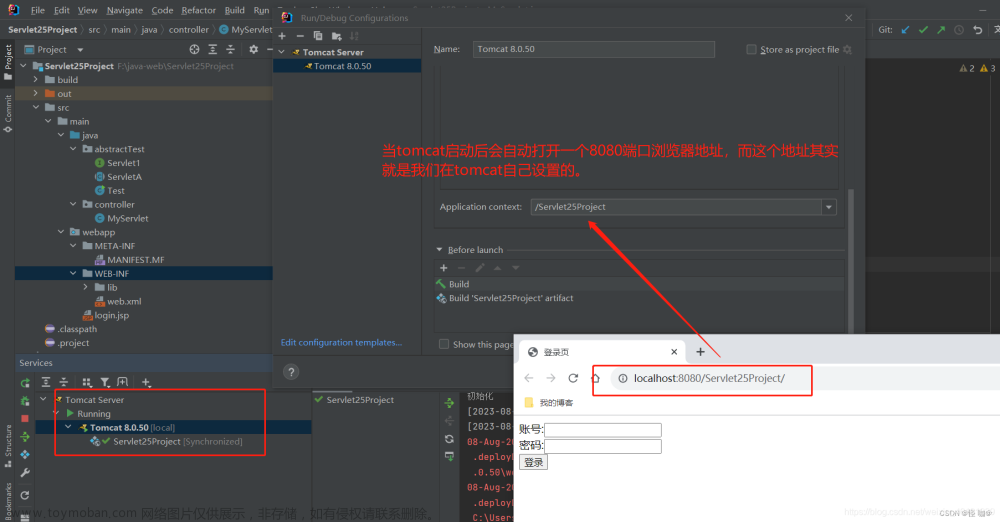Expand the build folder
This screenshot has height=522, width=1000.
click(36, 79)
